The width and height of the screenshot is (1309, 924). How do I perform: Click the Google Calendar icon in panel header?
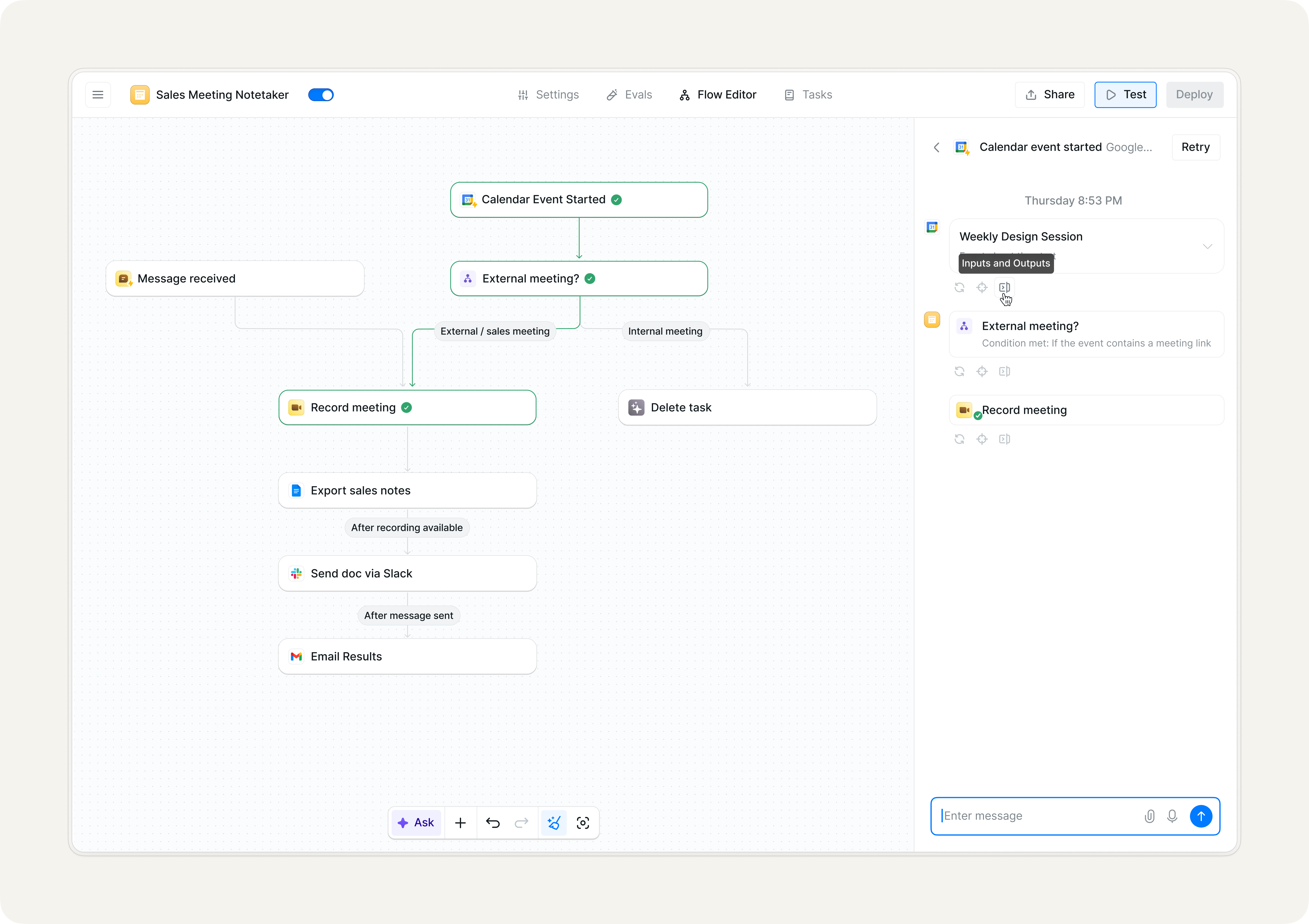962,148
